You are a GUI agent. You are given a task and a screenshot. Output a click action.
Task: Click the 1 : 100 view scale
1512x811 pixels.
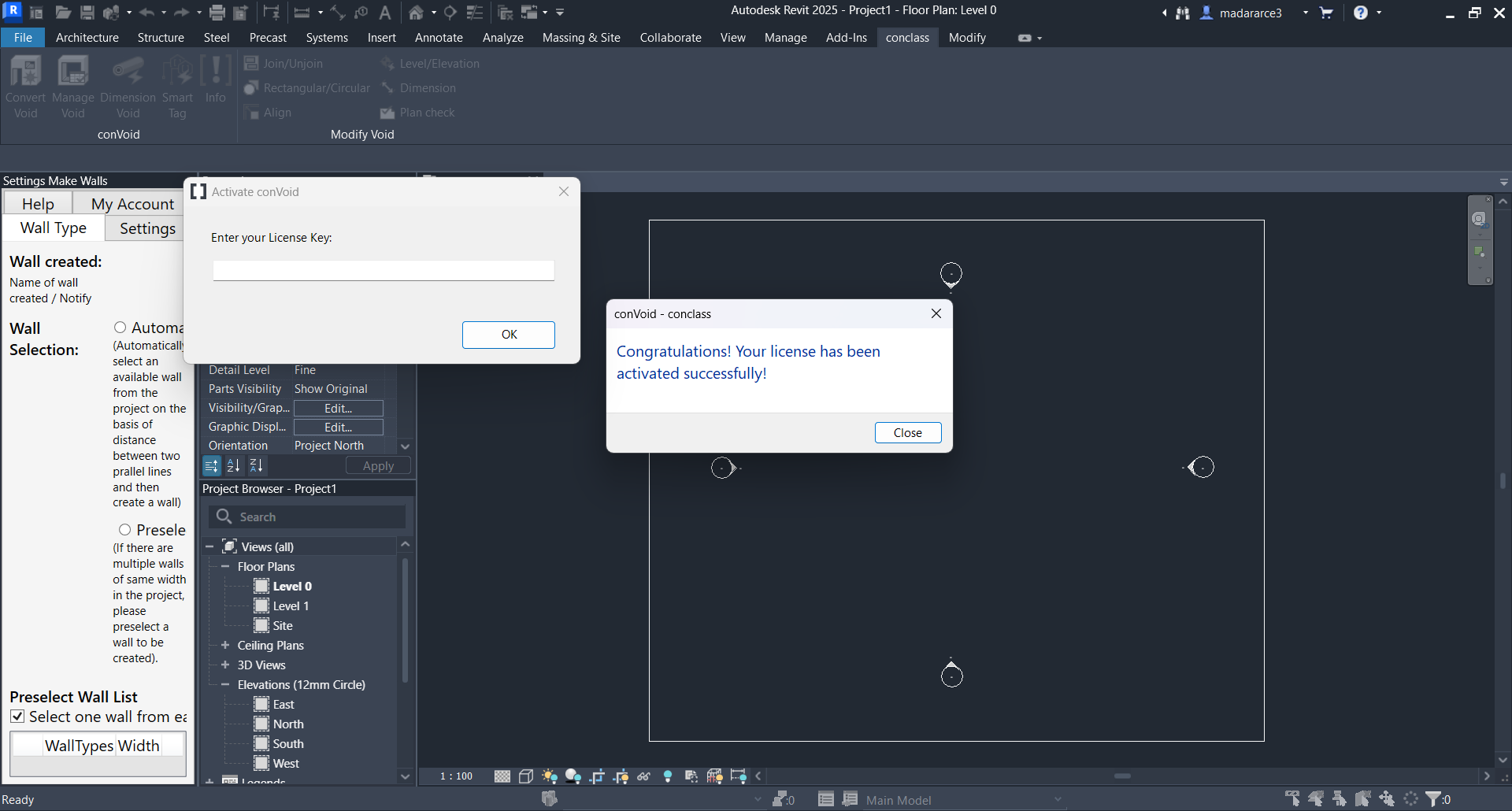457,776
